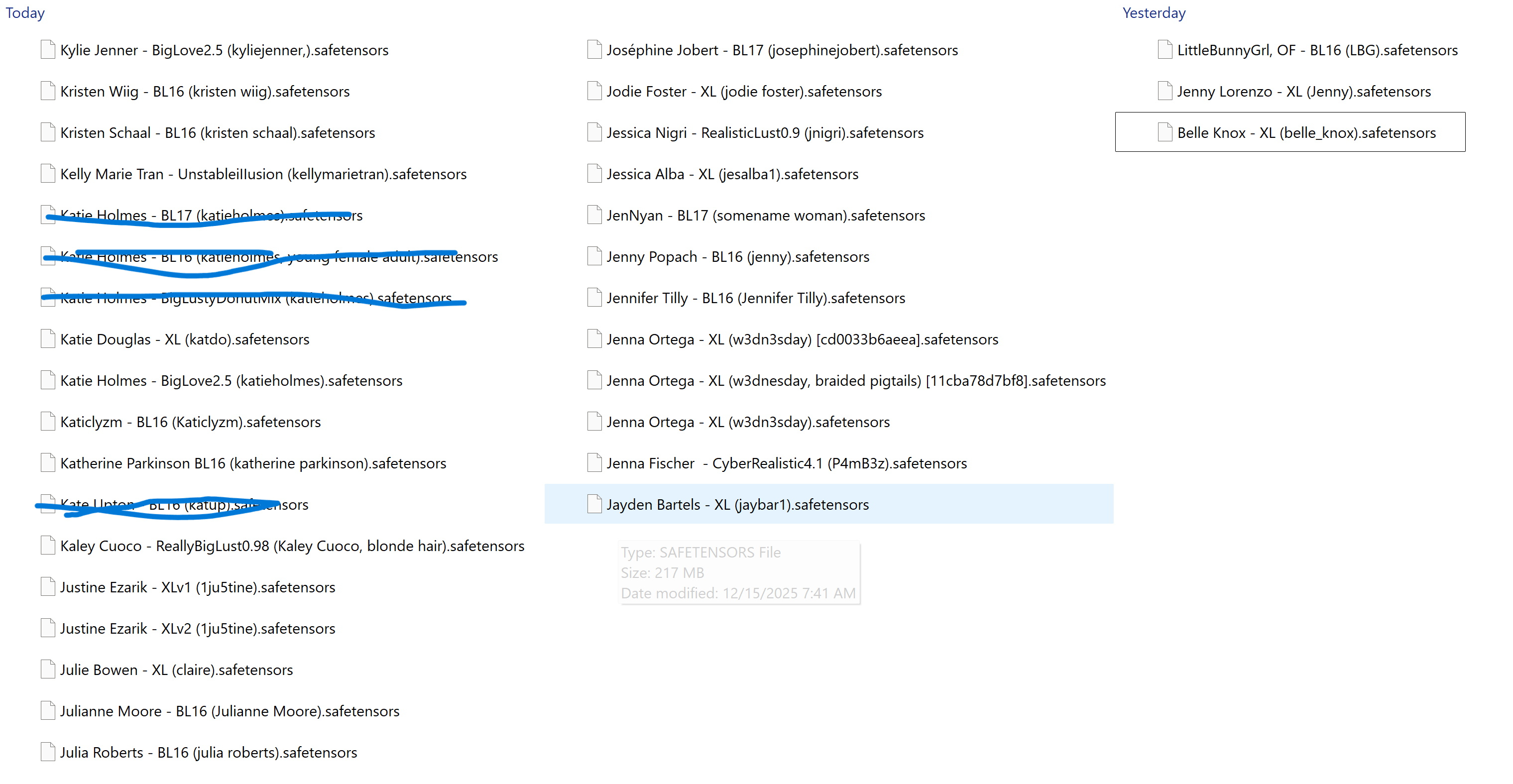This screenshot has height=784, width=1513.
Task: Select Justine Ezarik XLv2 safetensors file
Action: pyautogui.click(x=197, y=628)
